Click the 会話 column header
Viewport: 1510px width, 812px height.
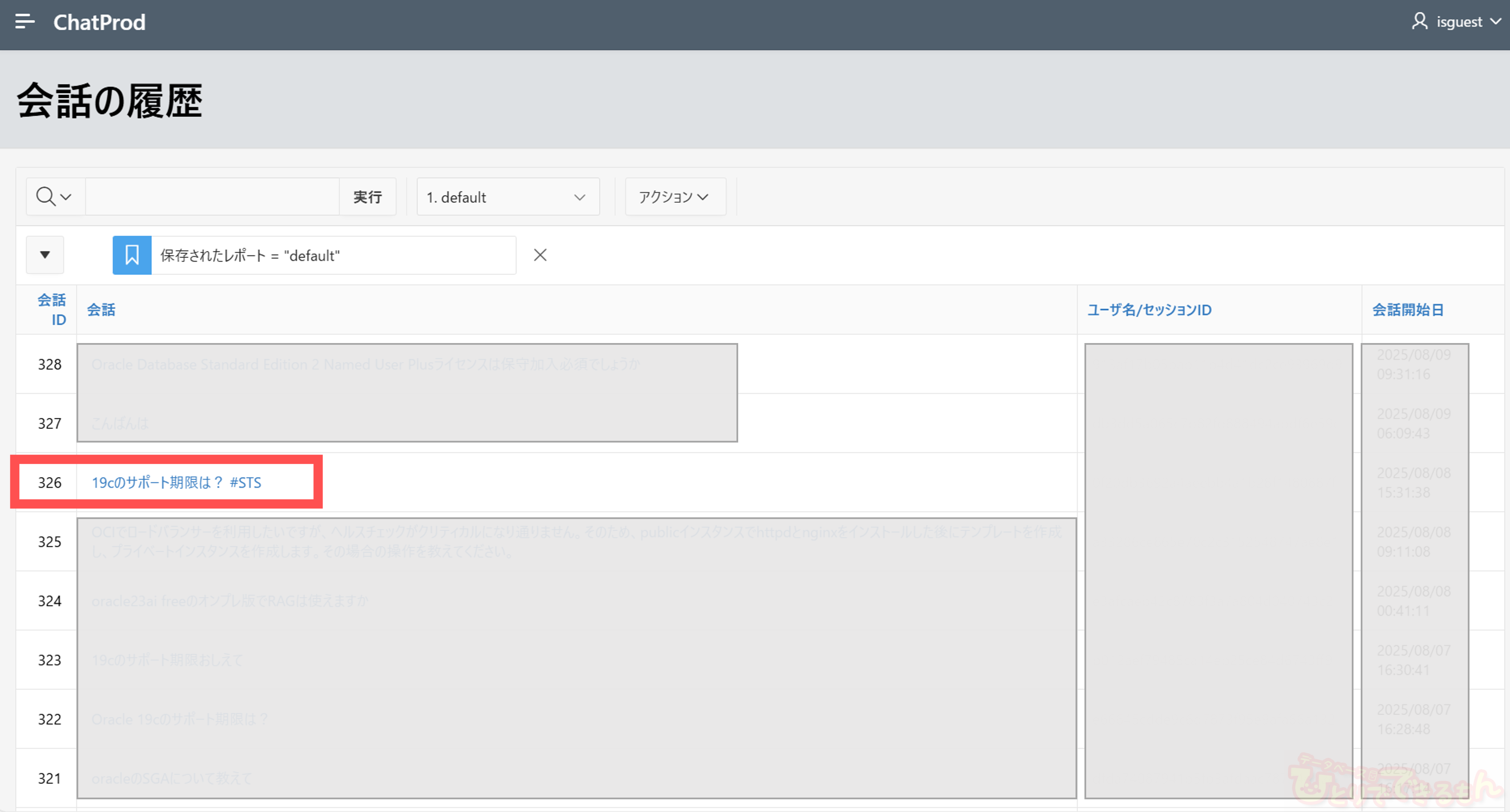point(101,309)
